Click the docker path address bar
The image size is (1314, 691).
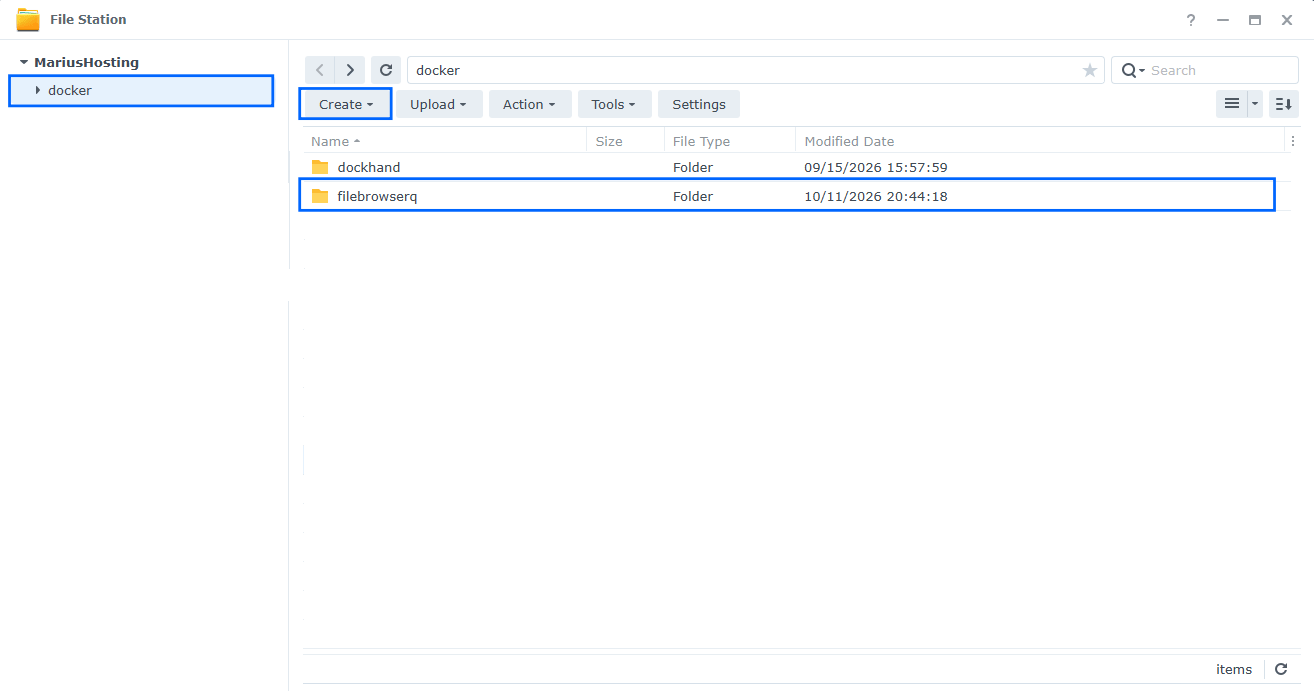pyautogui.click(x=755, y=70)
